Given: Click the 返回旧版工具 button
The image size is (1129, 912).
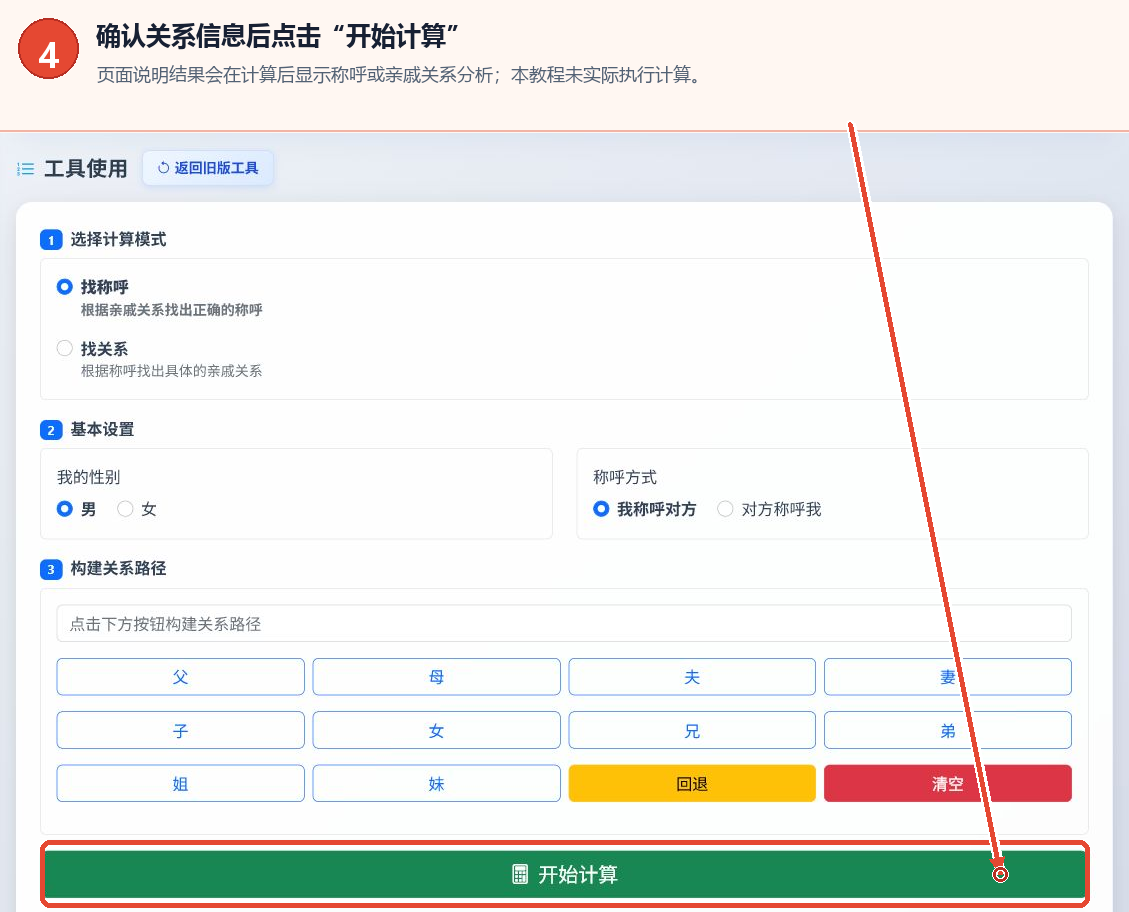Looking at the screenshot, I should point(207,168).
